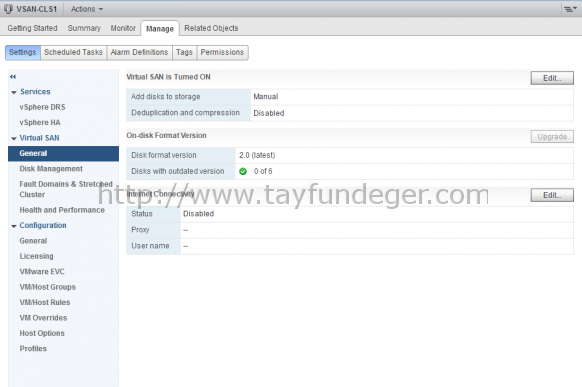The width and height of the screenshot is (582, 387).
Task: Select Health and Performance item
Action: [x=62, y=210]
